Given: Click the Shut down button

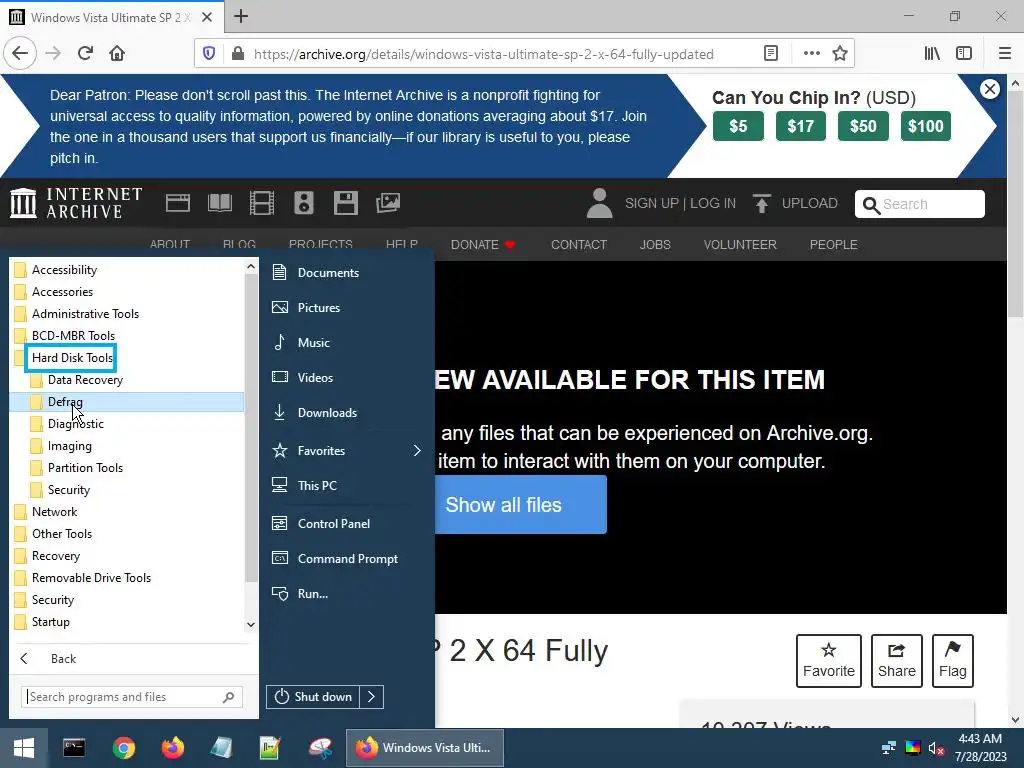Looking at the screenshot, I should click(x=313, y=697).
